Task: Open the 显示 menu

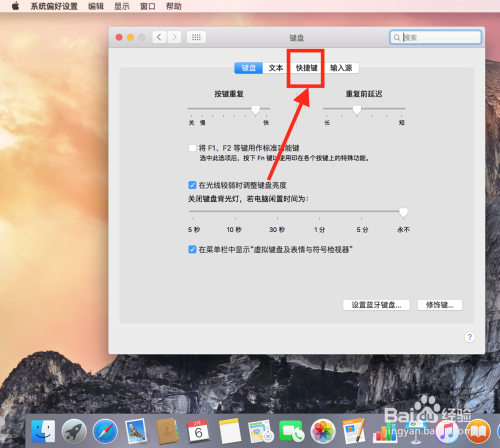Action: (x=122, y=6)
